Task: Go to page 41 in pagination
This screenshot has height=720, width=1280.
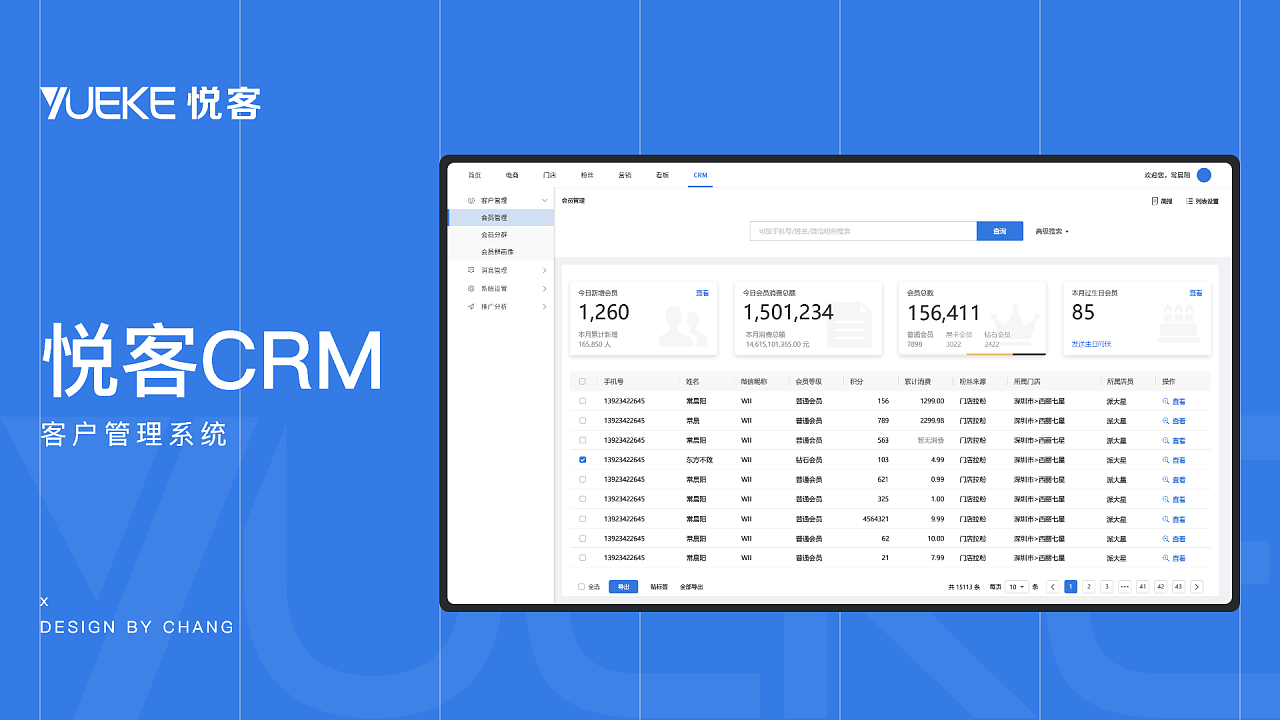Action: pyautogui.click(x=1142, y=587)
